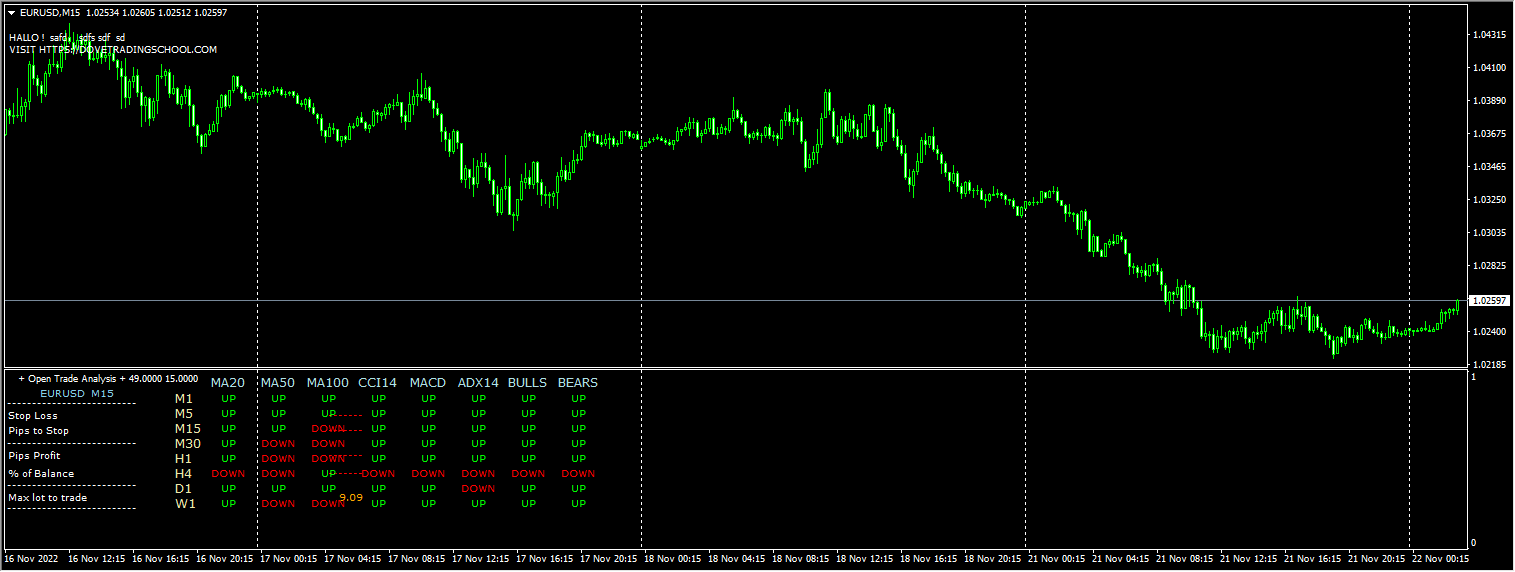This screenshot has width=1515, height=572.
Task: Click the Open Trade Analysis label
Action: pos(108,379)
